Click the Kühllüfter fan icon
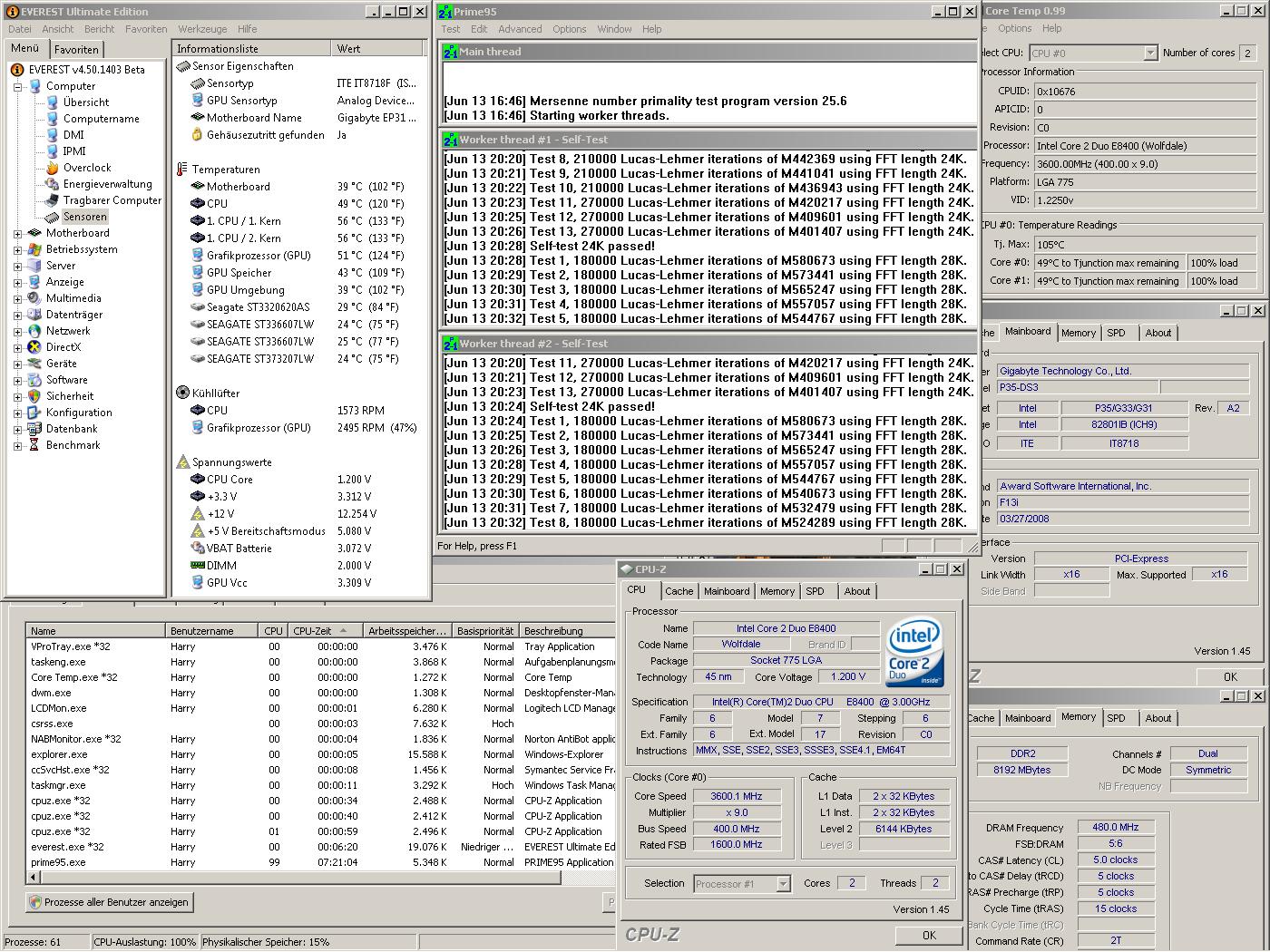This screenshot has width=1270, height=952. 182,393
